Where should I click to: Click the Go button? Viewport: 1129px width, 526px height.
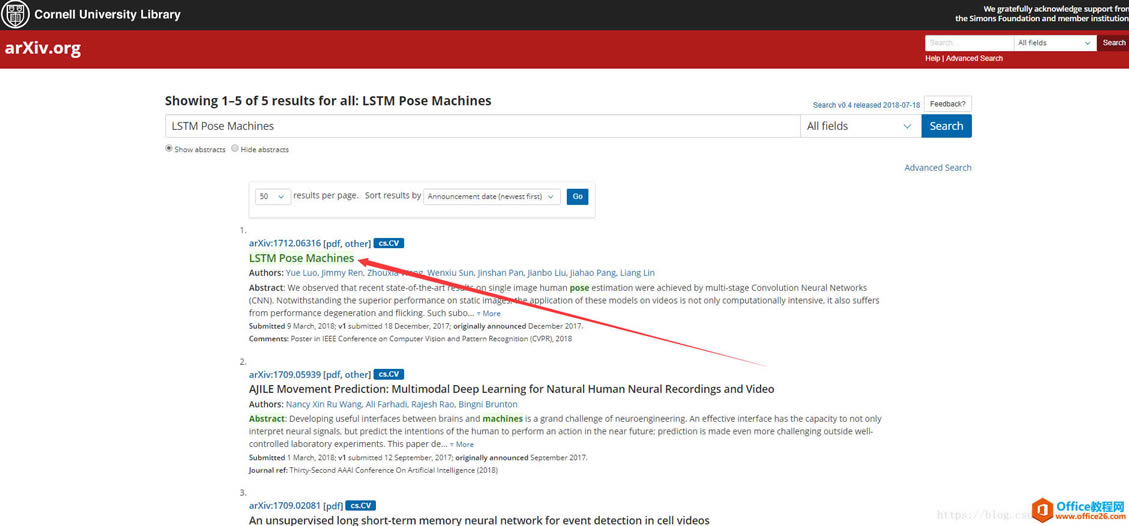click(577, 196)
